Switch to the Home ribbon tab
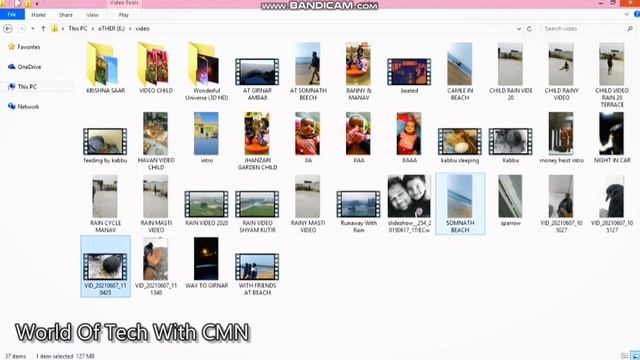This screenshot has width=640, height=360. click(38, 15)
